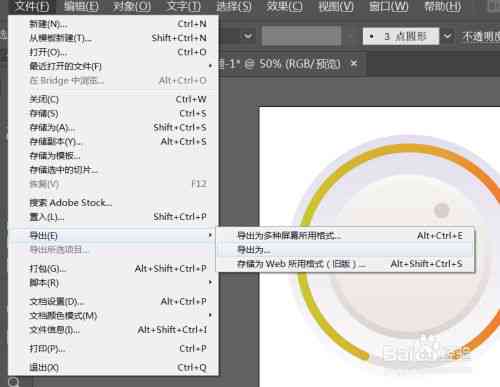This screenshot has height=387, width=500.
Task: Choose 打开(O)... menu item
Action: click(x=113, y=52)
